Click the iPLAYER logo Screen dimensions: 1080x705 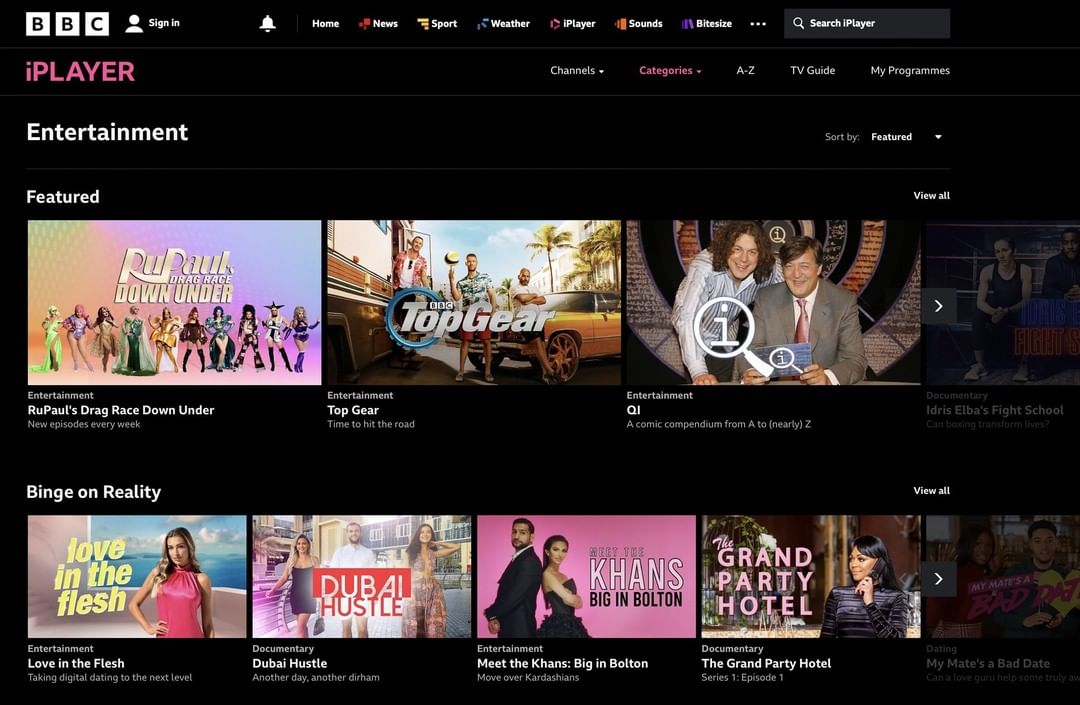pyautogui.click(x=80, y=71)
